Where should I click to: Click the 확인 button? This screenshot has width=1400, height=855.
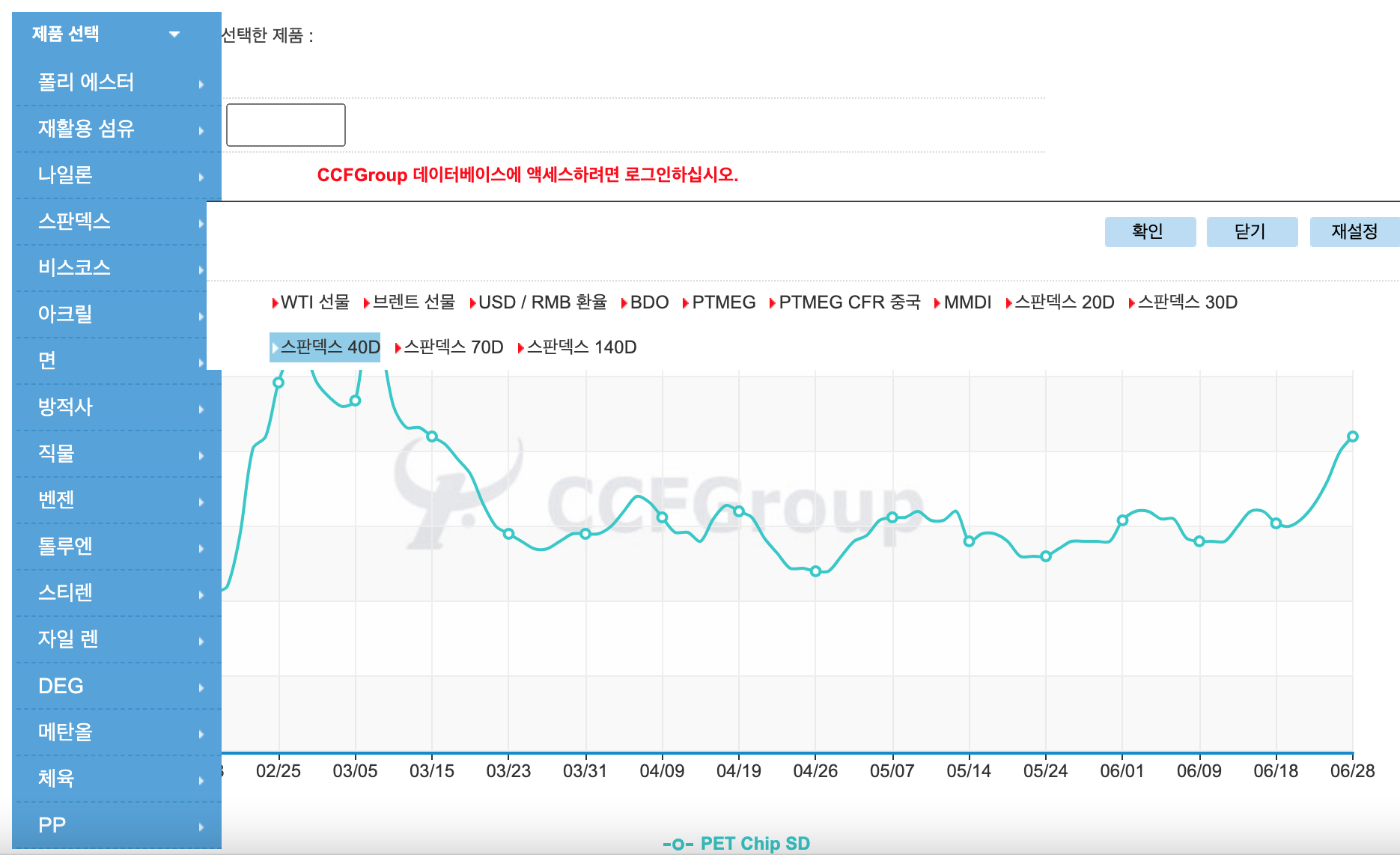1150,231
